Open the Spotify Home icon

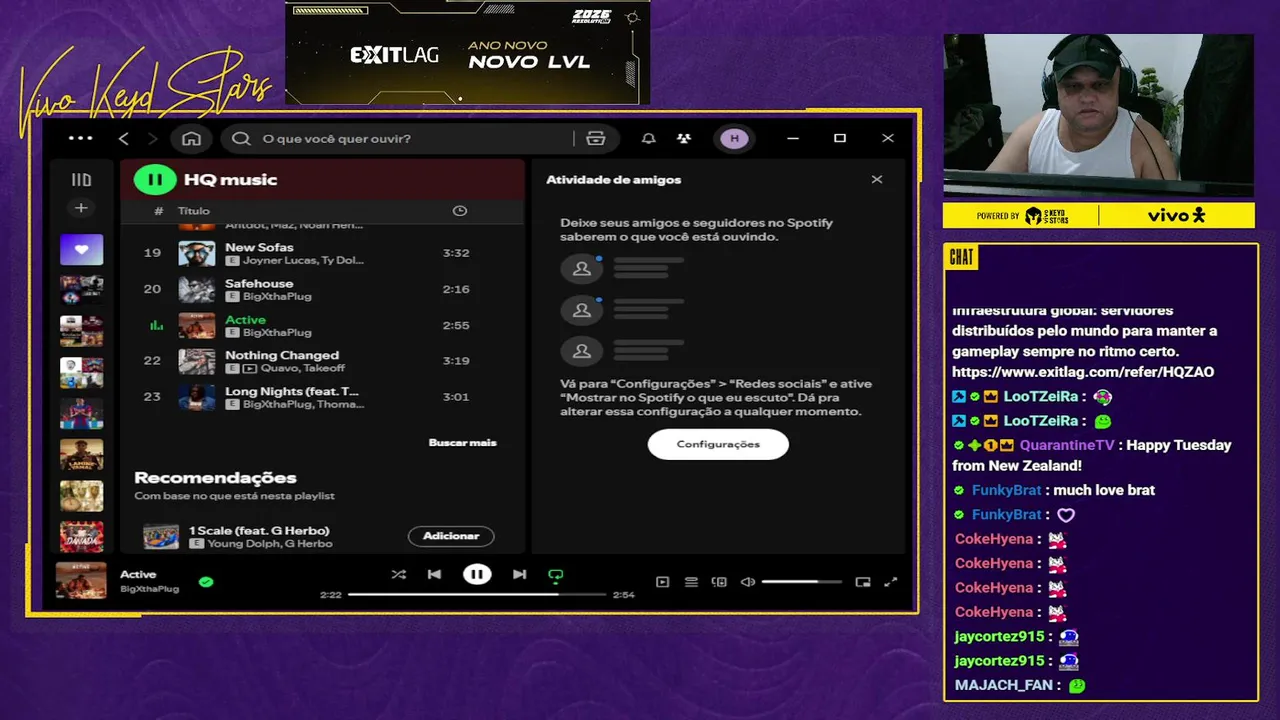[191, 138]
